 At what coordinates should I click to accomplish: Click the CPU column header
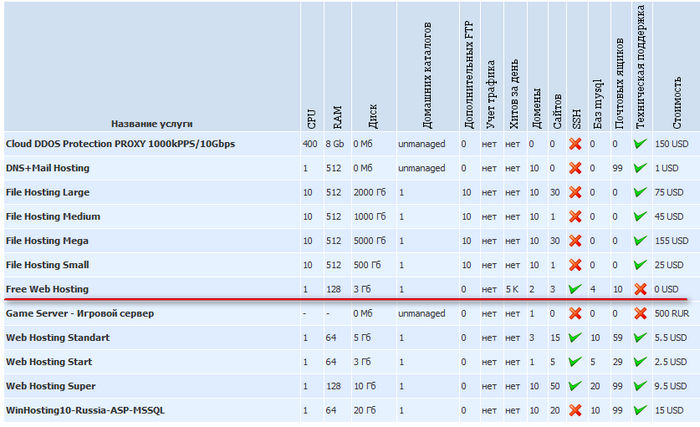312,119
